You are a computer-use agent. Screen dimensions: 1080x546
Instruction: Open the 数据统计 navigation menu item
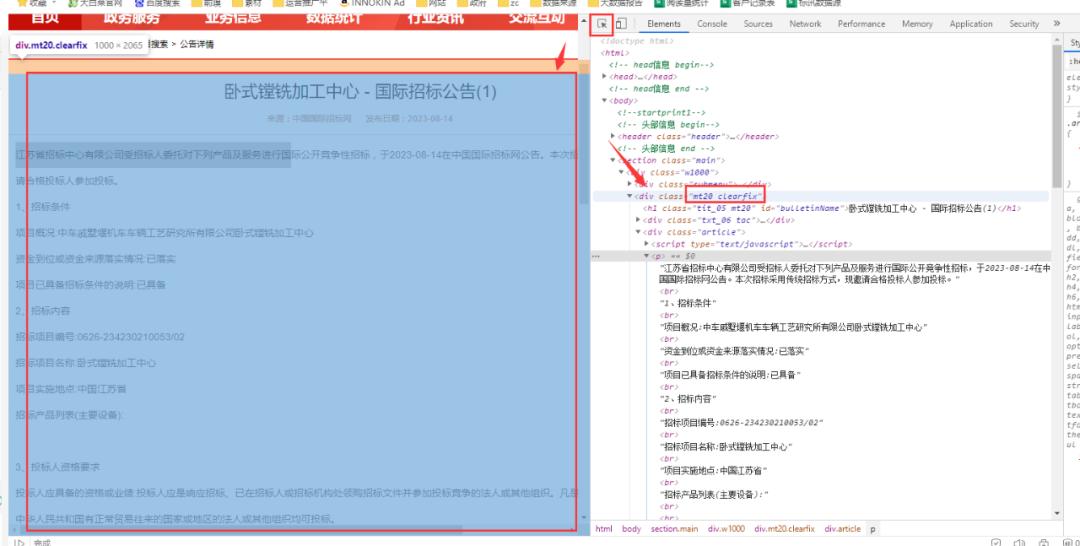(334, 19)
